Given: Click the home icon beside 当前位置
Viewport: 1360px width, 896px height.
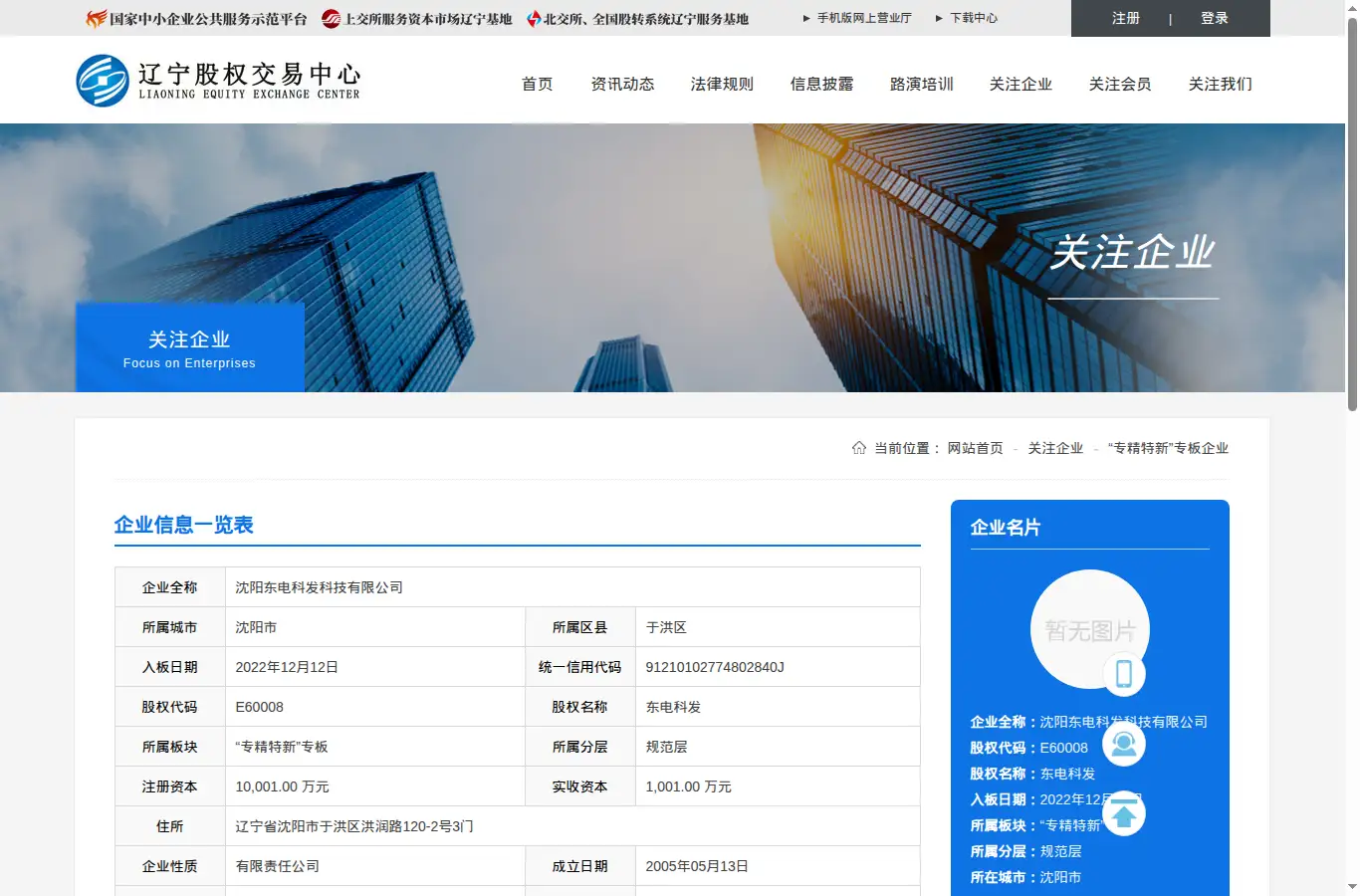Looking at the screenshot, I should (859, 448).
